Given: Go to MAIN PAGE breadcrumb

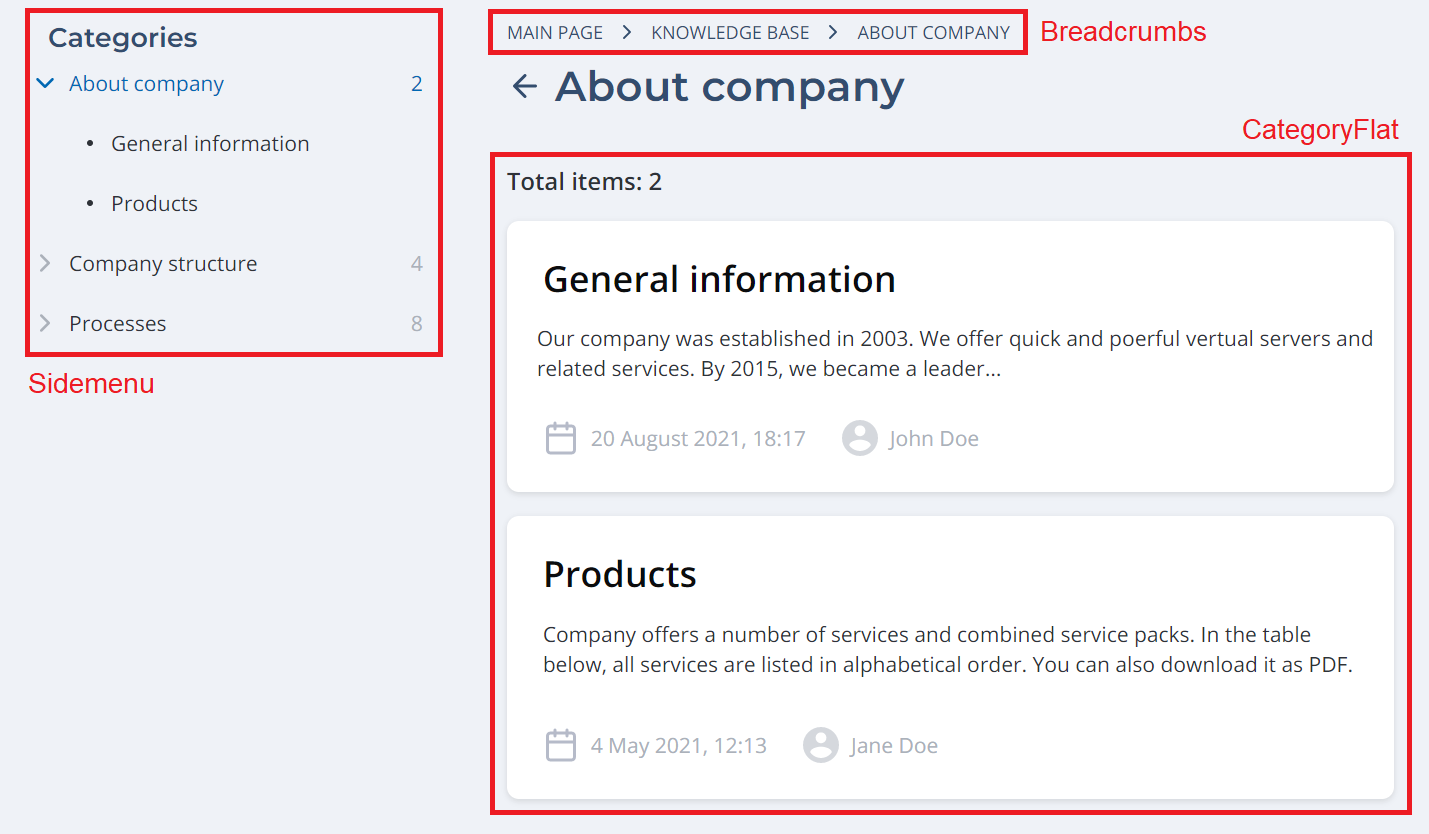Looking at the screenshot, I should pos(555,33).
